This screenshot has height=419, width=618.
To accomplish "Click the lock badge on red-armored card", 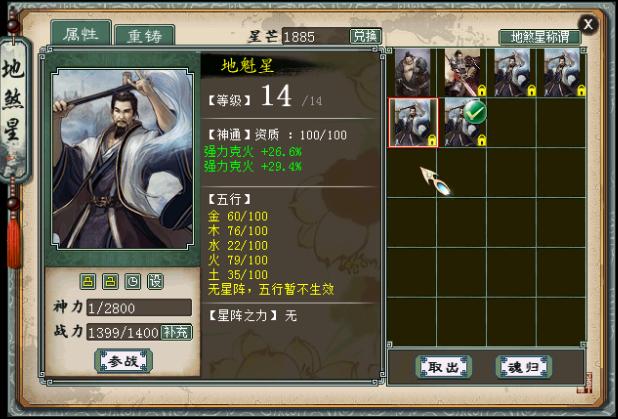I will pos(482,91).
